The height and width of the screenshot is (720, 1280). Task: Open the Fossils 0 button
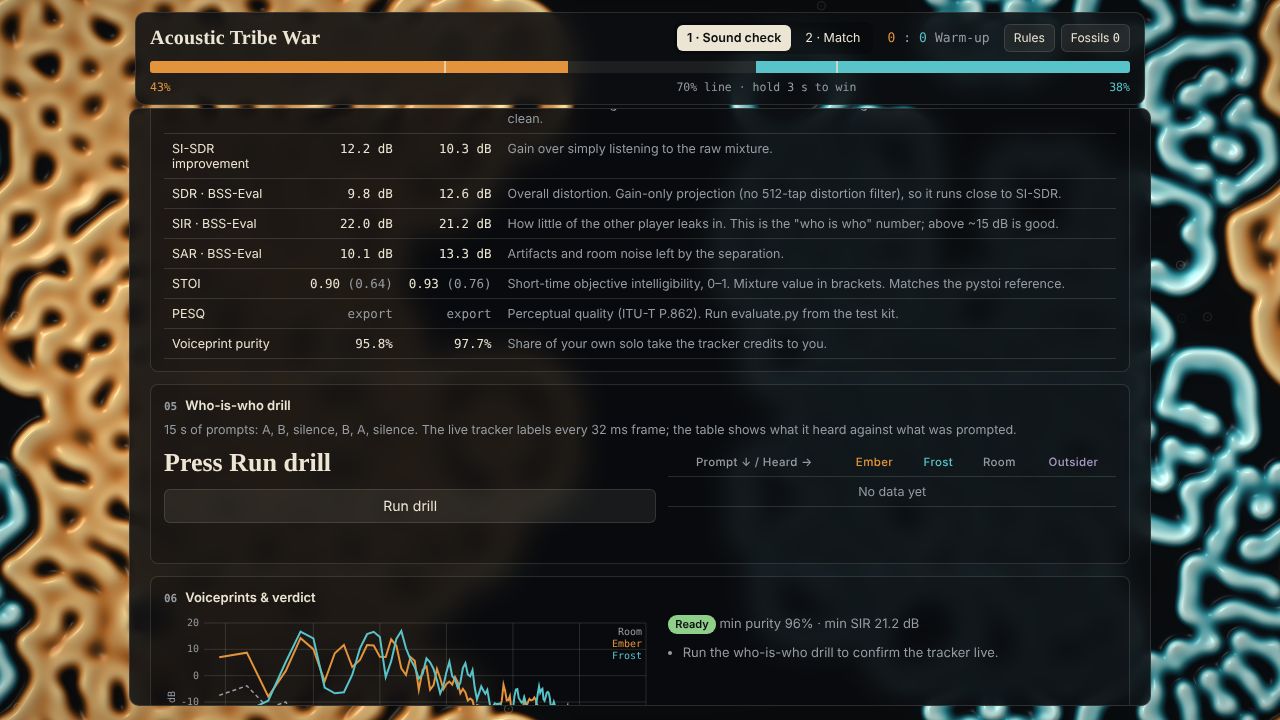click(x=1095, y=38)
